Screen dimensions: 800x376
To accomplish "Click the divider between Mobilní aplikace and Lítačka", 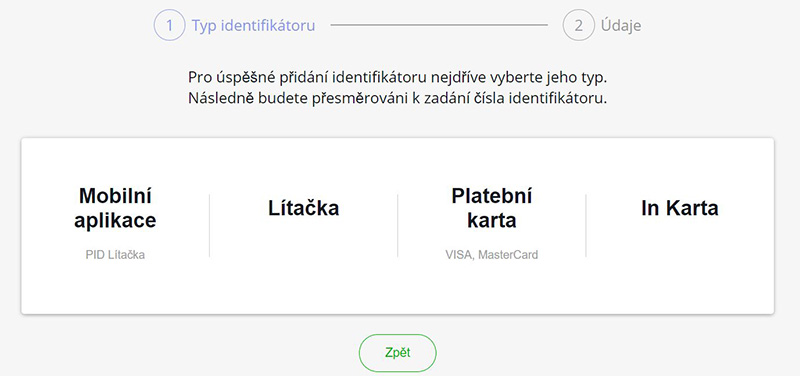I will tap(210, 225).
